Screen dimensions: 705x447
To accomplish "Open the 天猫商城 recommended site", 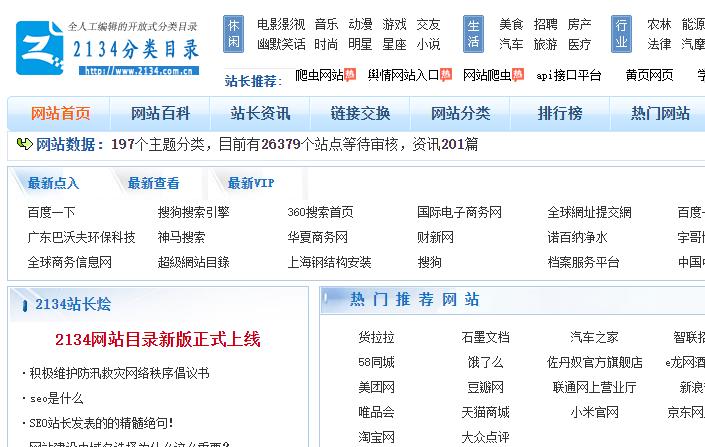I will pos(485,412).
